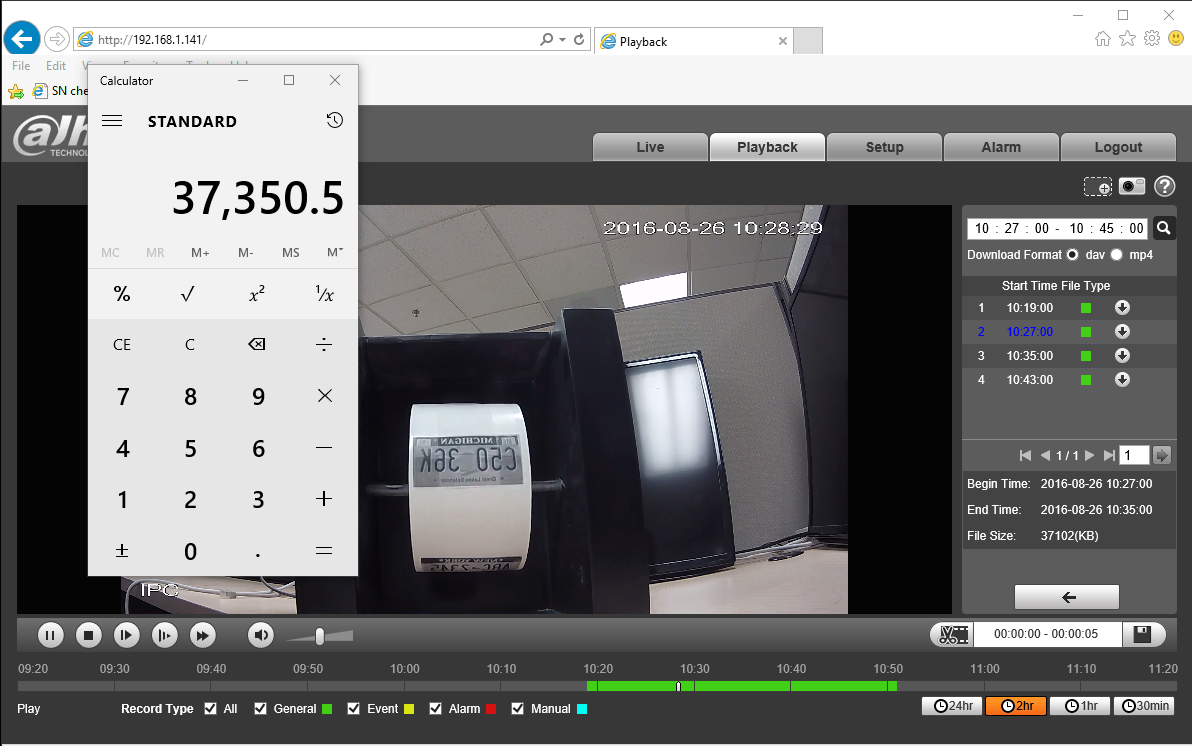Click the Logout tab
Image resolution: width=1192 pixels, height=746 pixels.
(1118, 147)
